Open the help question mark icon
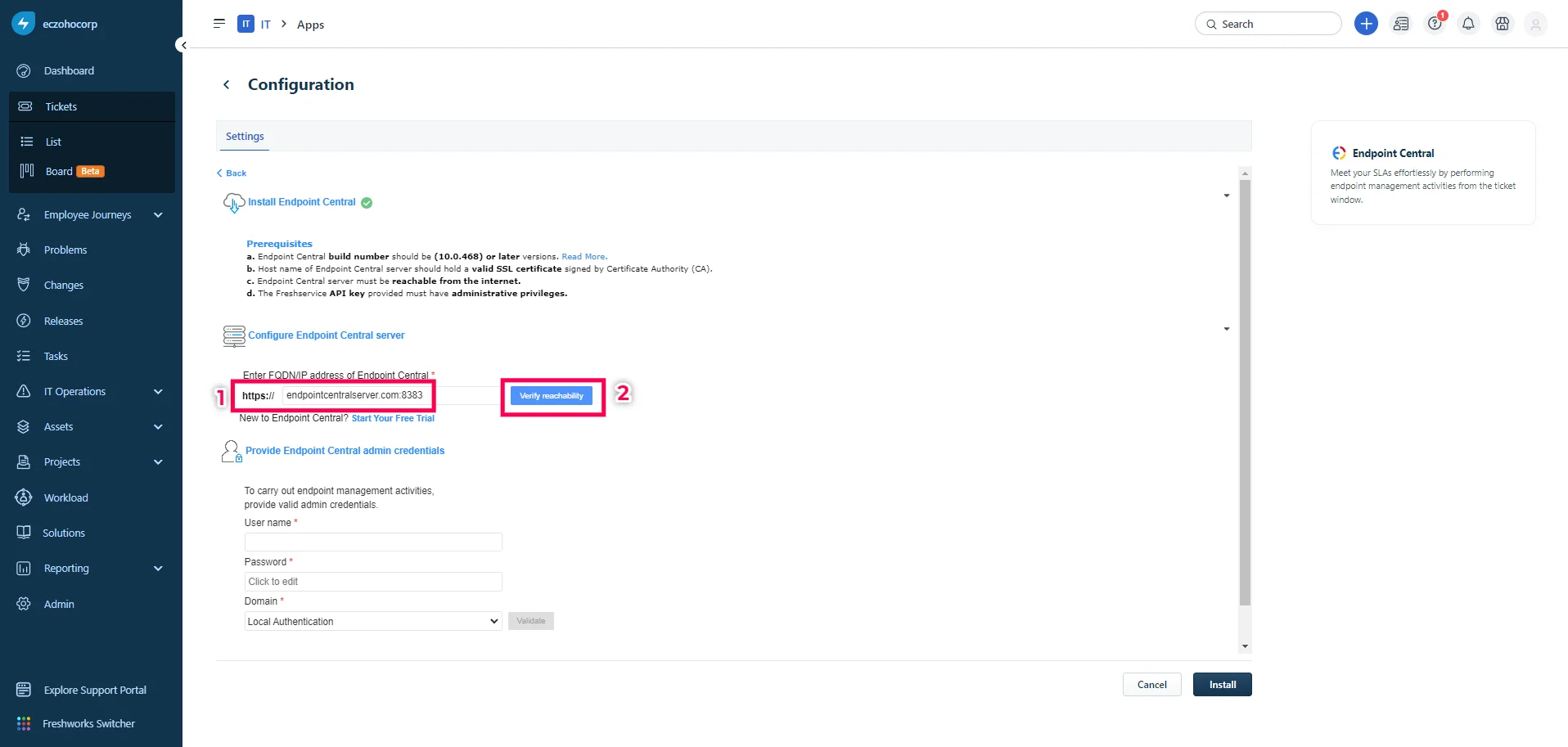Image resolution: width=1568 pixels, height=747 pixels. (x=1435, y=24)
